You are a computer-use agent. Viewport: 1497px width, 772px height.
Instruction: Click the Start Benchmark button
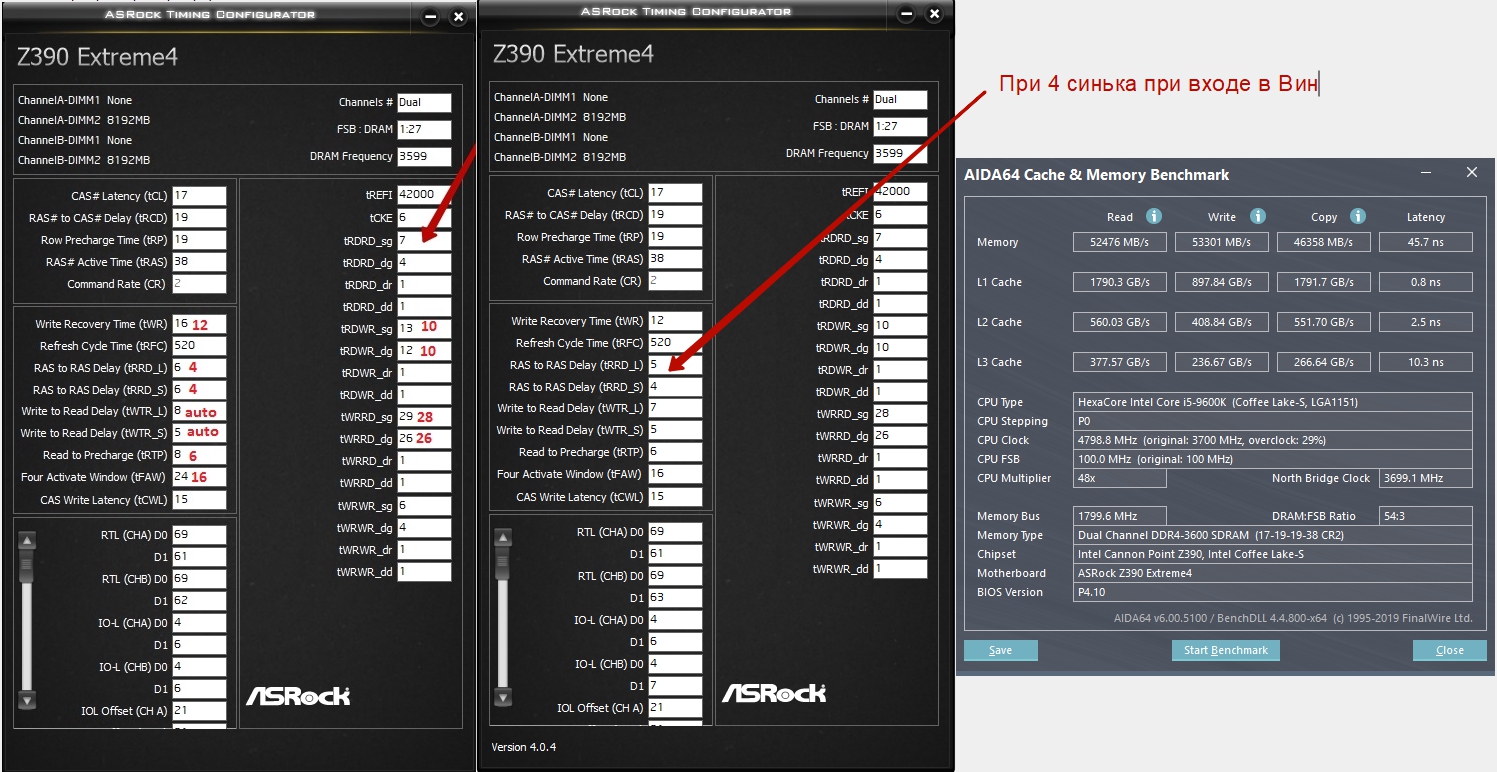coord(1226,650)
